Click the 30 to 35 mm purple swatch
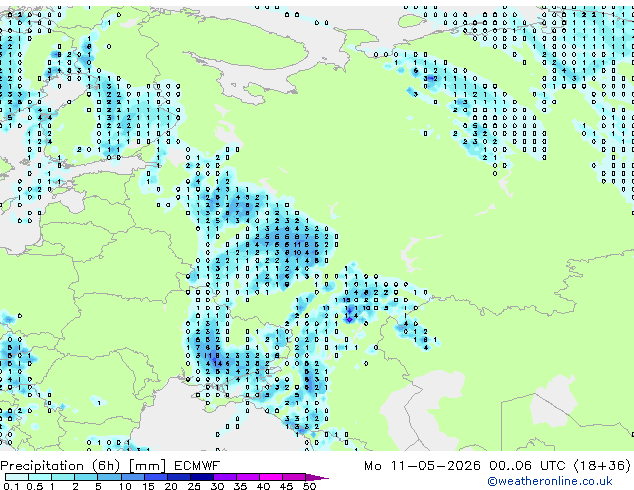Screen dimensions: 634x490 click(225, 477)
